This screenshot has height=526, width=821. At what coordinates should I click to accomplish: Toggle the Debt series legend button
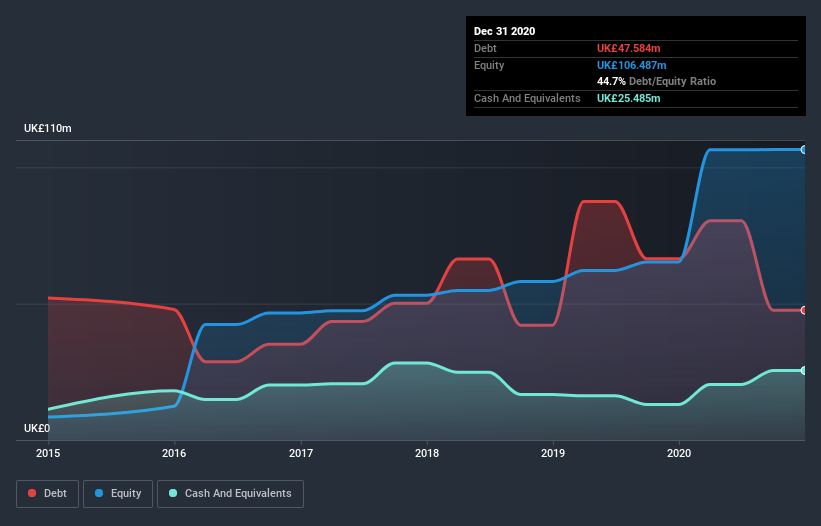[x=48, y=494]
